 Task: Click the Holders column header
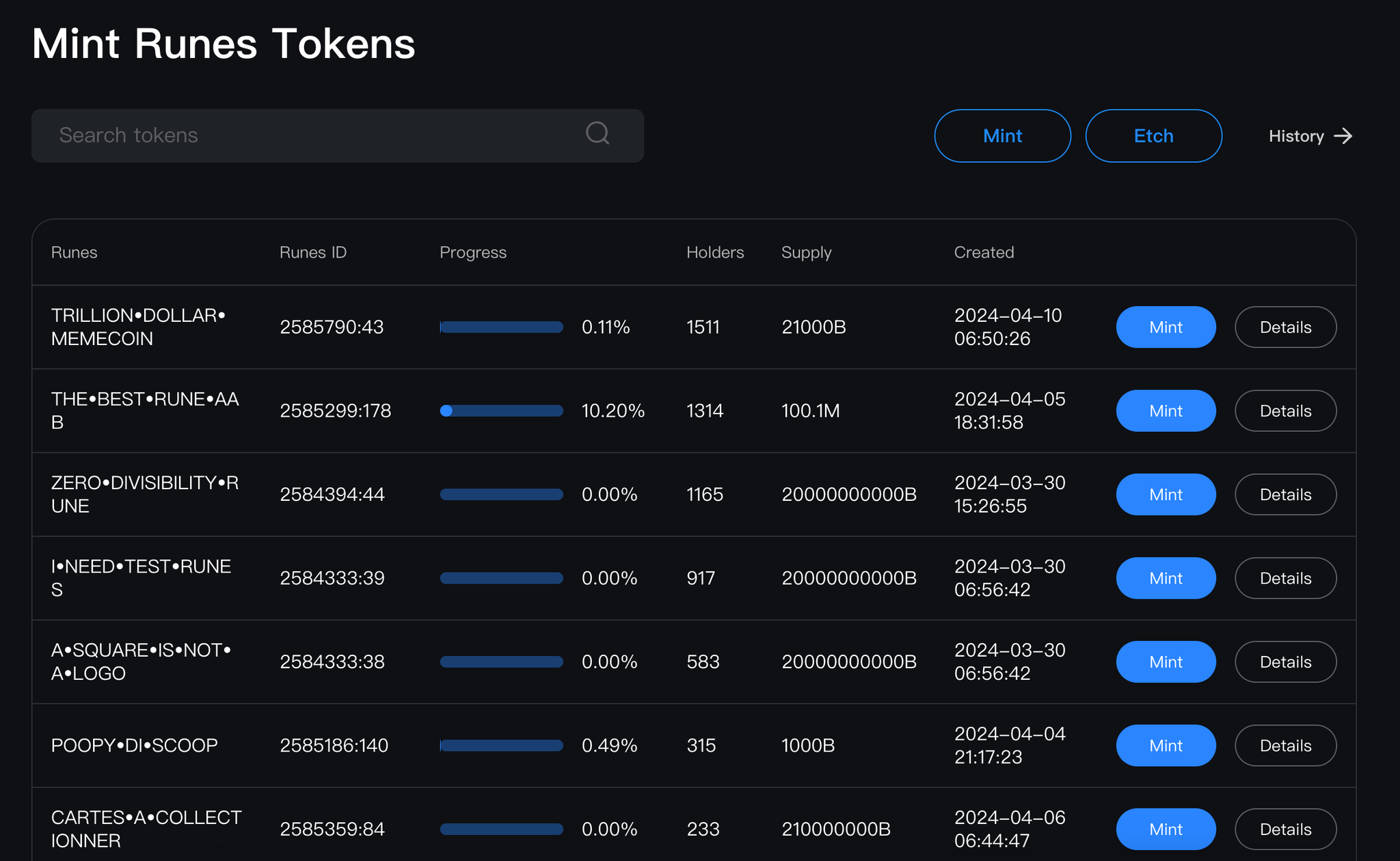tap(714, 252)
